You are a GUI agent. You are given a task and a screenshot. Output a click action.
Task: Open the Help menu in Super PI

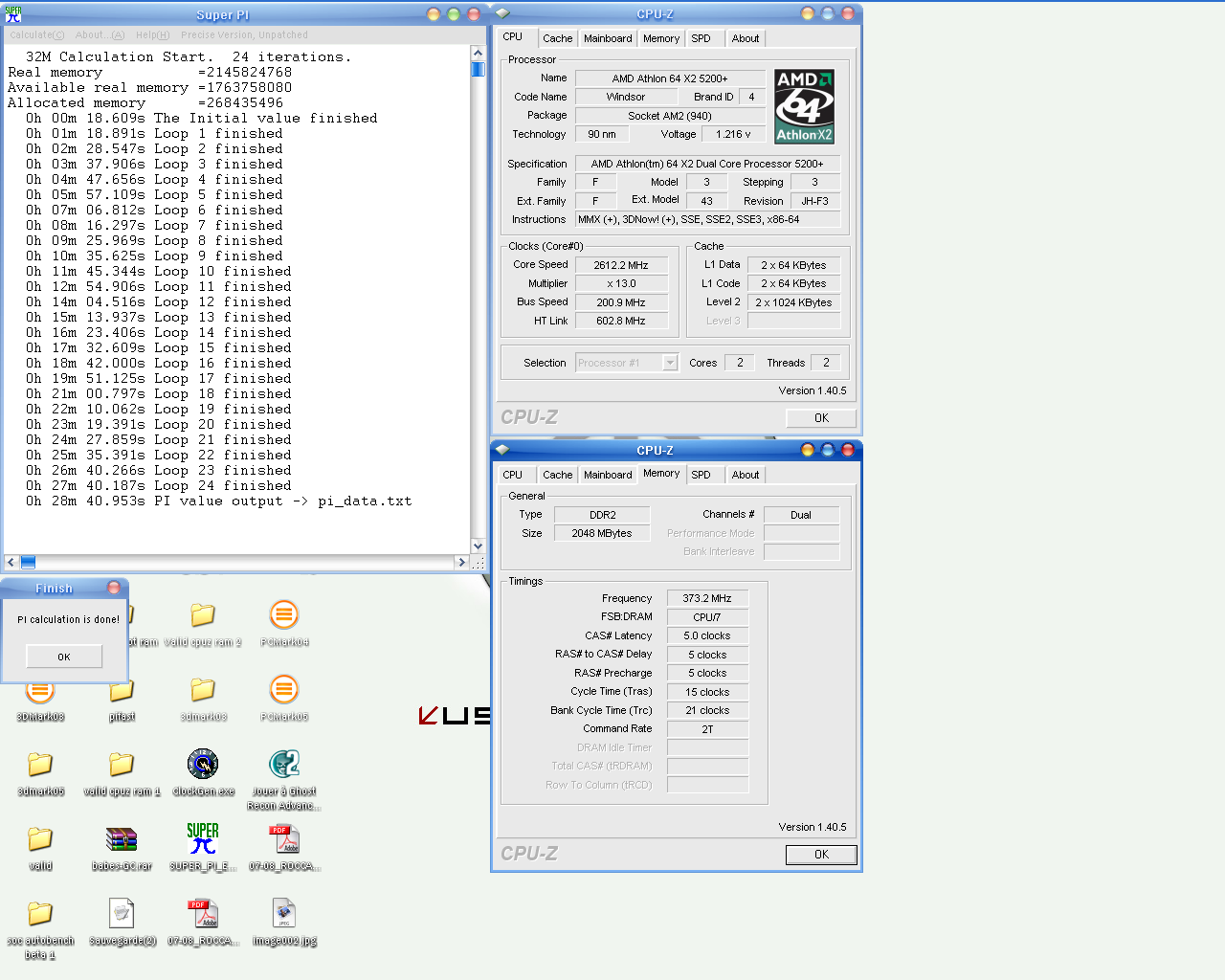point(152,34)
